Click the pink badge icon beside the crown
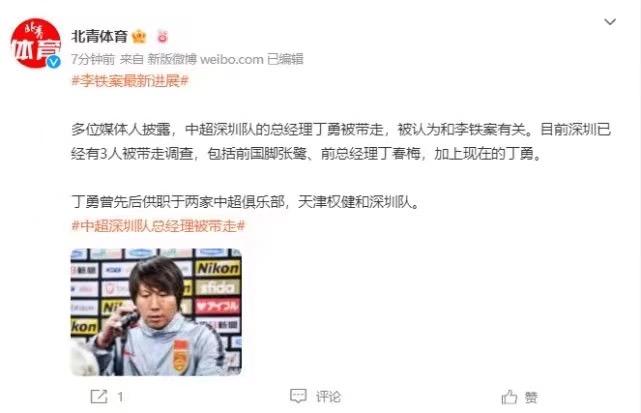 (163, 37)
